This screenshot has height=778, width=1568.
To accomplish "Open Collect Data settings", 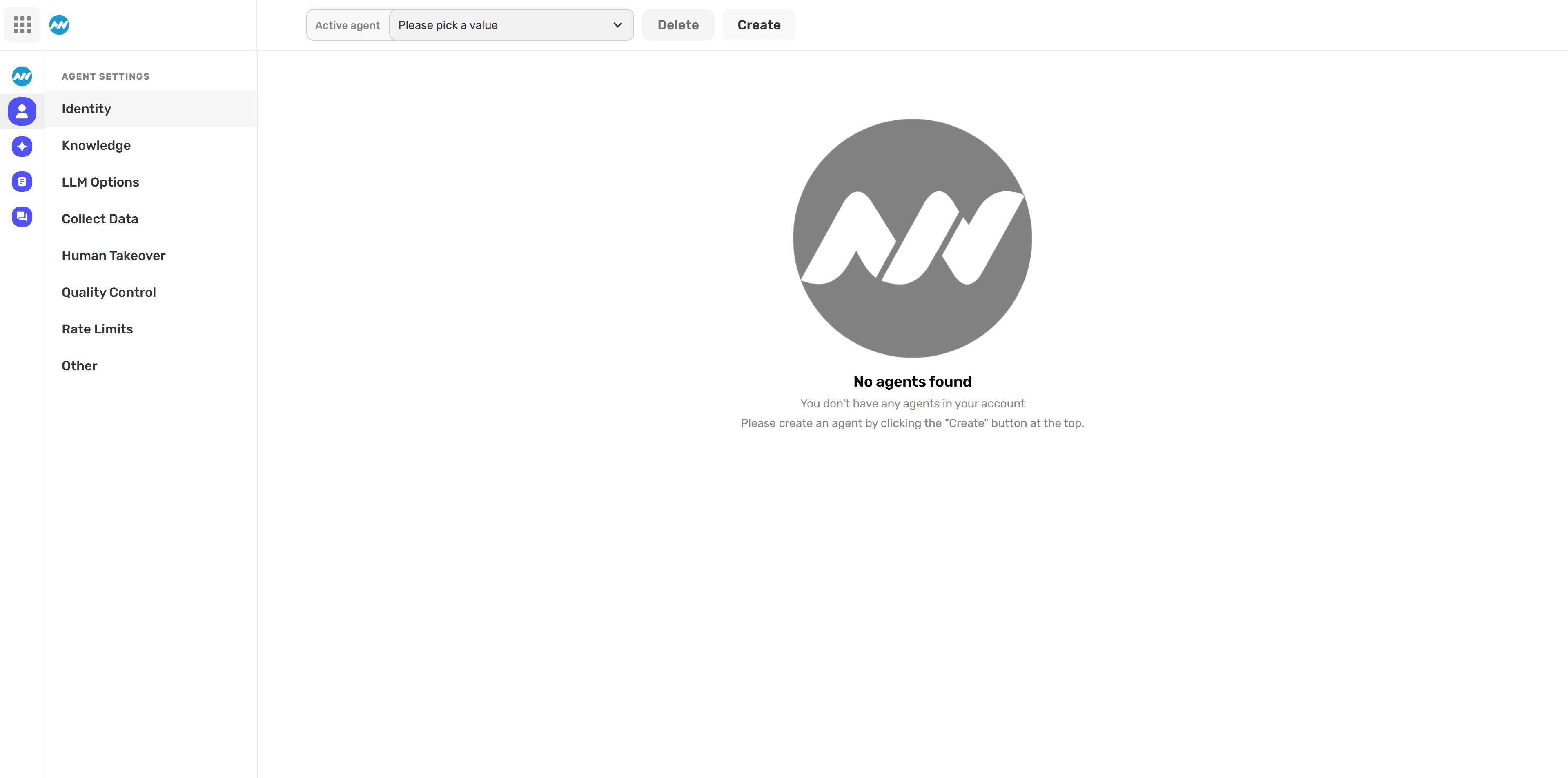I will [151, 219].
